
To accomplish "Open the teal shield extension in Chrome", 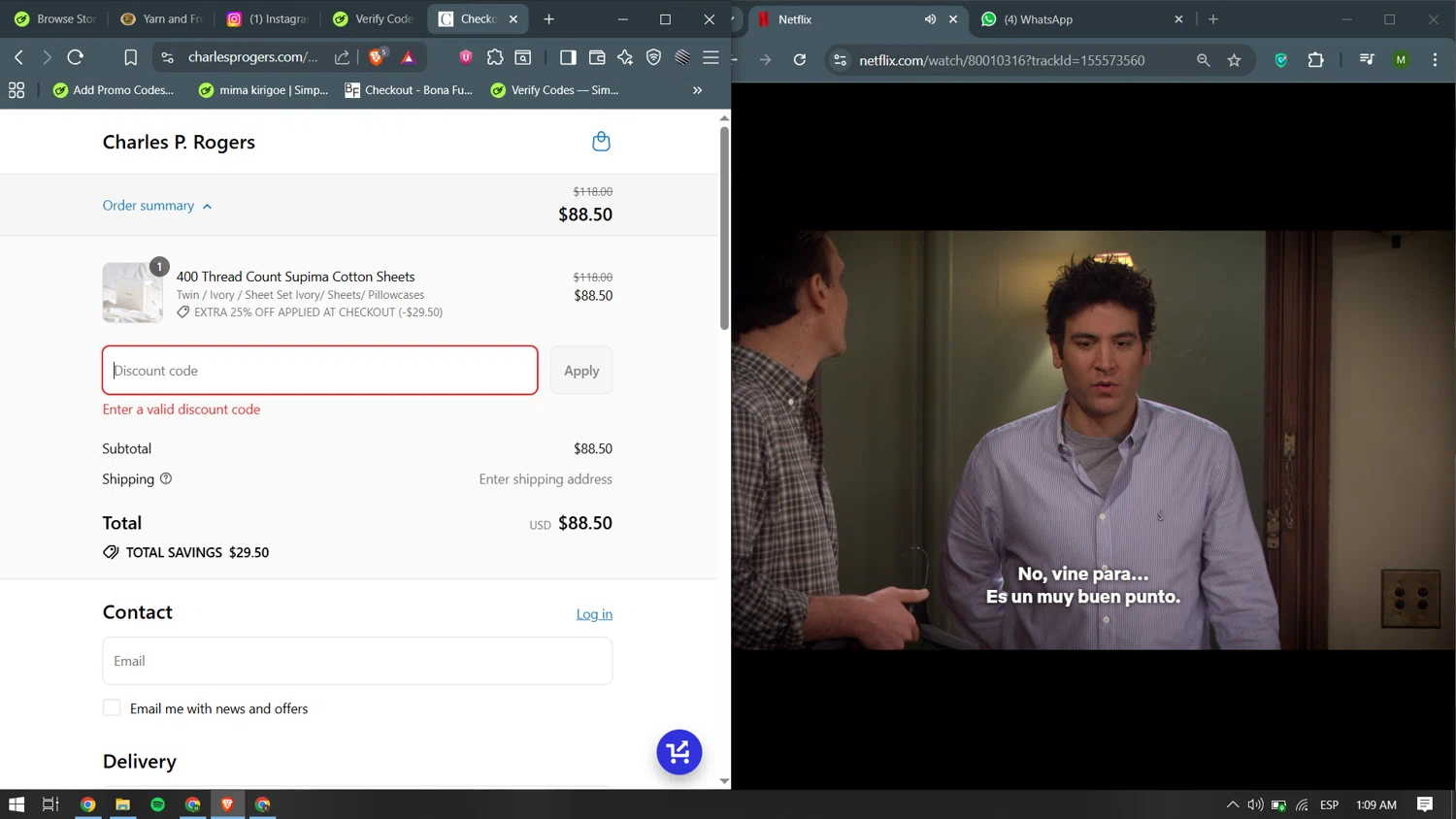I will (x=1281, y=60).
